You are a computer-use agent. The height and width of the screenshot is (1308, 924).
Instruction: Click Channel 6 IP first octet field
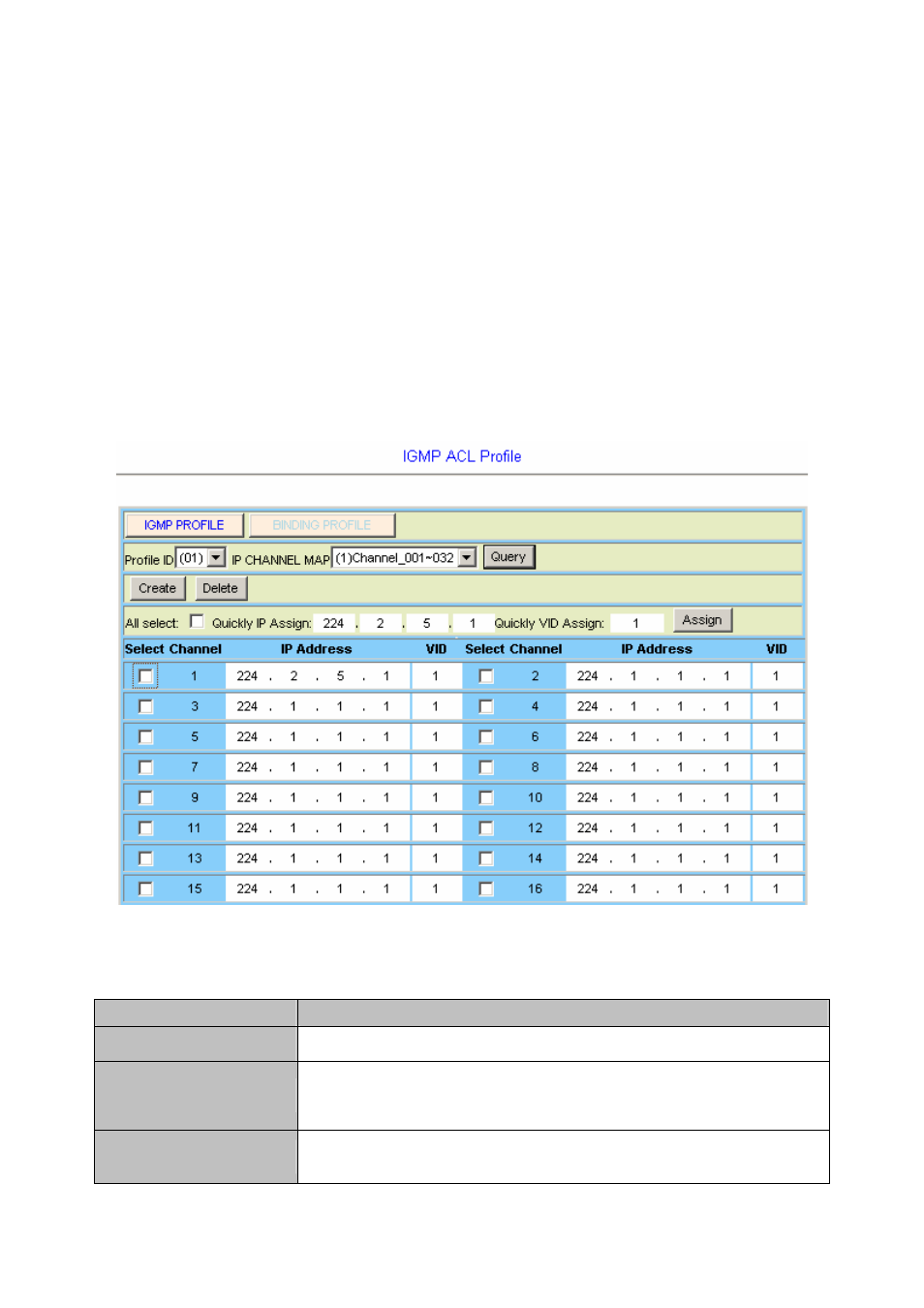pyautogui.click(x=588, y=737)
